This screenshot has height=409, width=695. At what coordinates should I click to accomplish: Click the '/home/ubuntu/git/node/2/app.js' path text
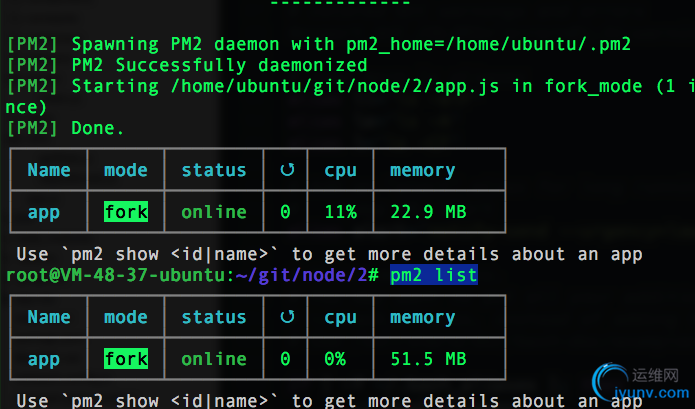[335, 86]
